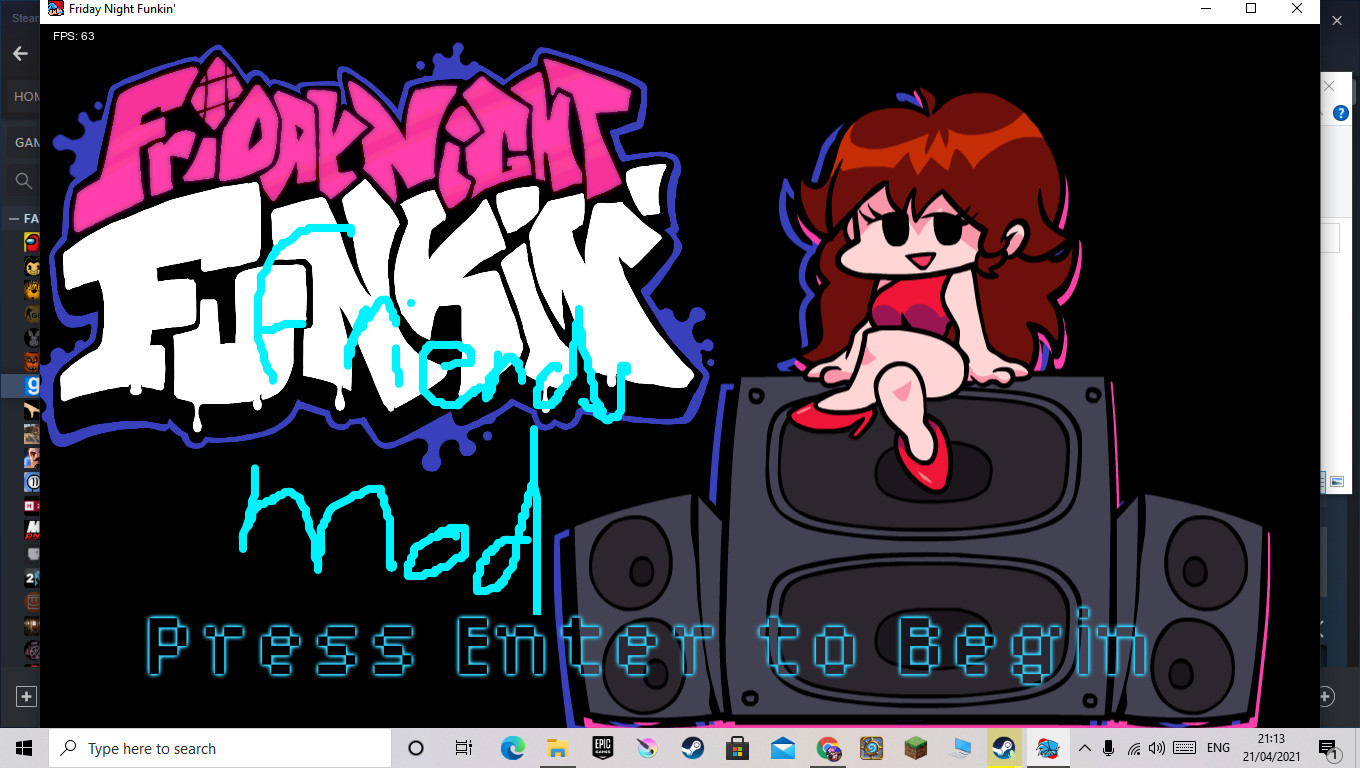Click 'Press Enter to Begin' text
This screenshot has height=768, width=1360.
(x=648, y=647)
